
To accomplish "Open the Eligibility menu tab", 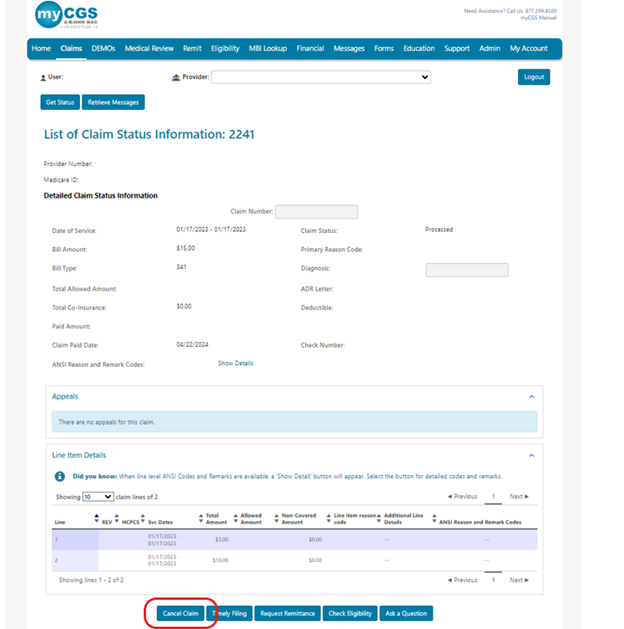I will pos(225,48).
